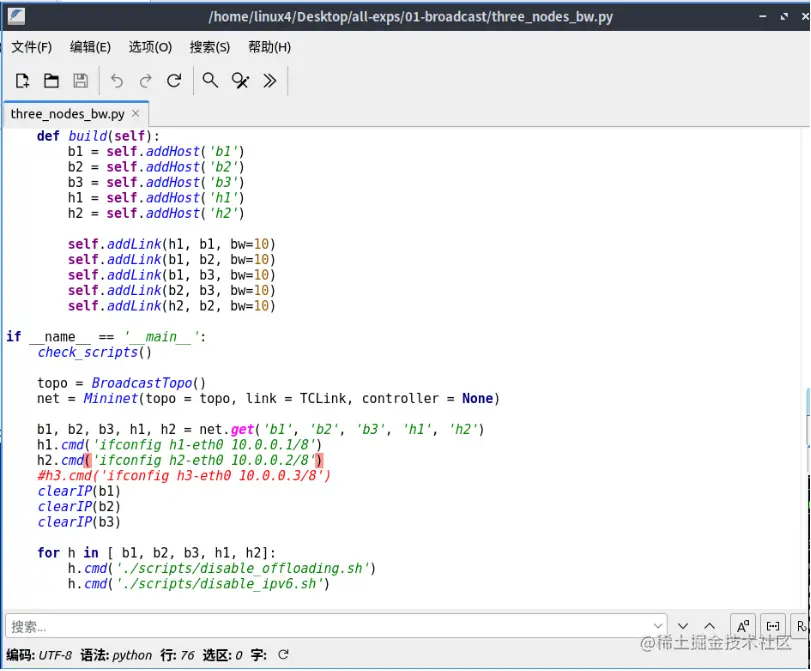Click the self.addLink(h1, b1, bw=10) line
Screen dimensions: 811x671
pos(171,244)
